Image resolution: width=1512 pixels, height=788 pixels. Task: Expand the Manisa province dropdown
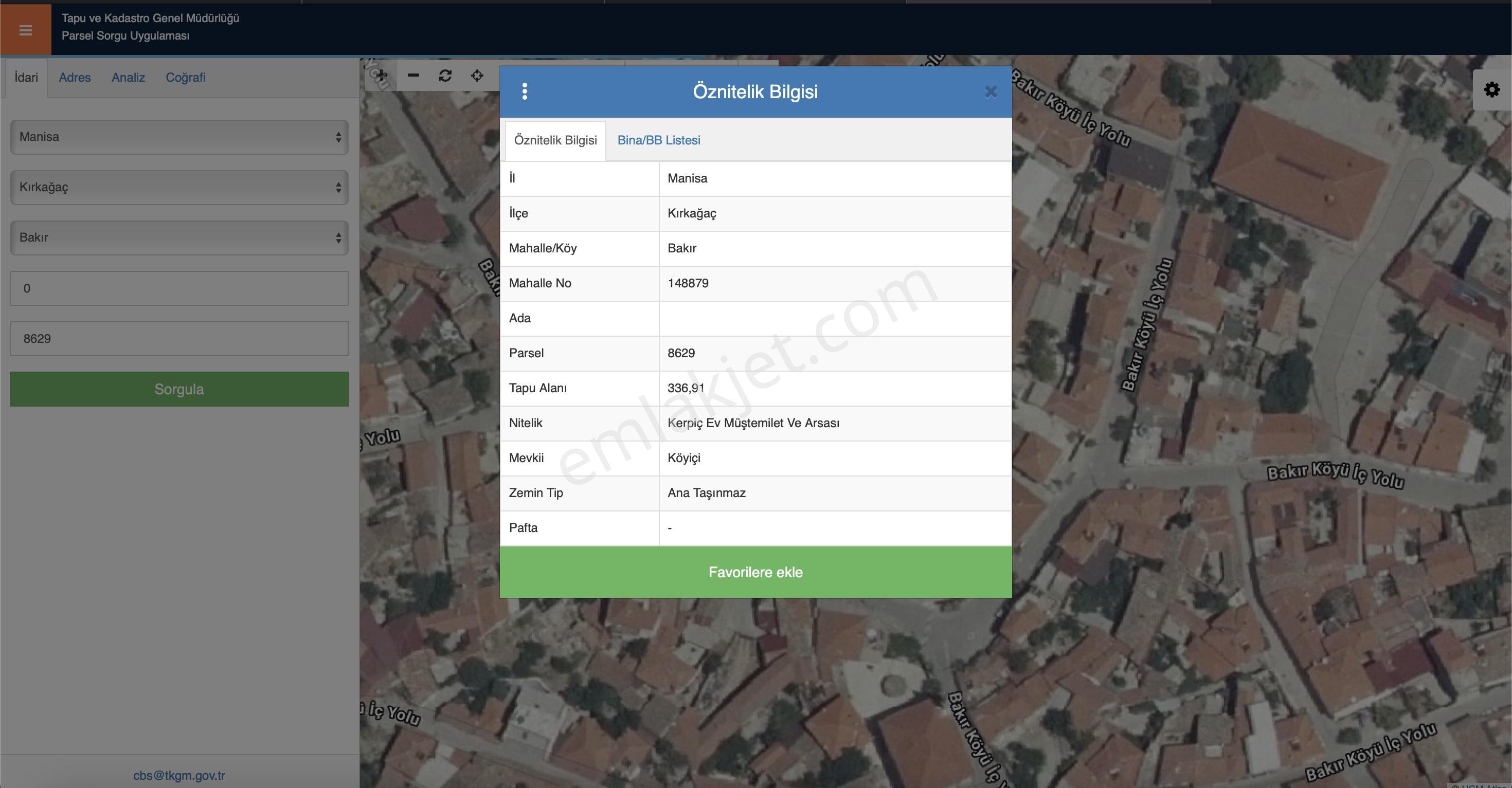click(x=179, y=137)
